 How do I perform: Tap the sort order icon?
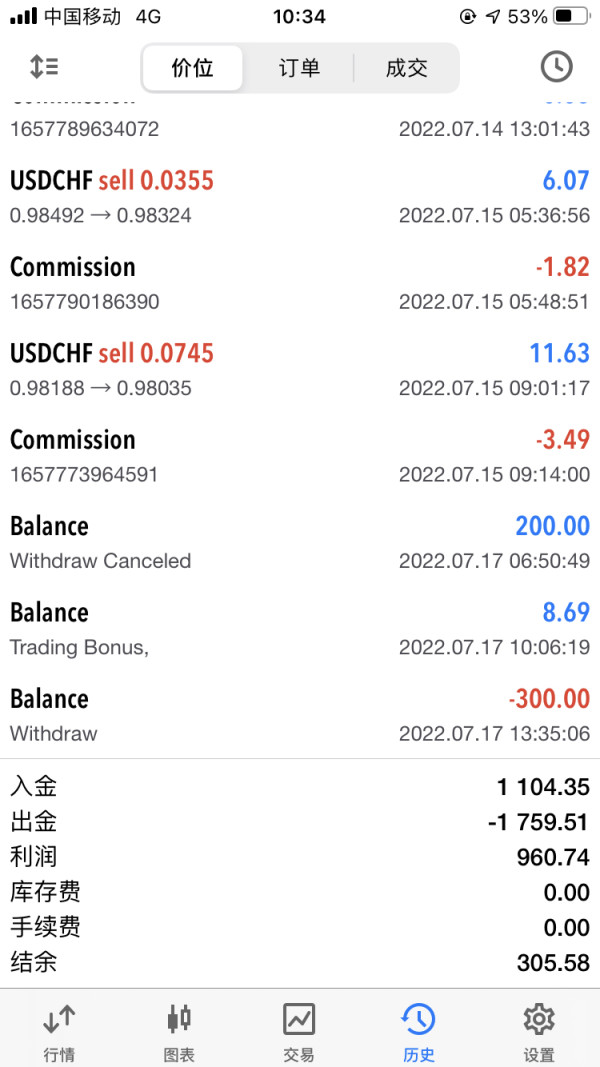click(x=44, y=67)
